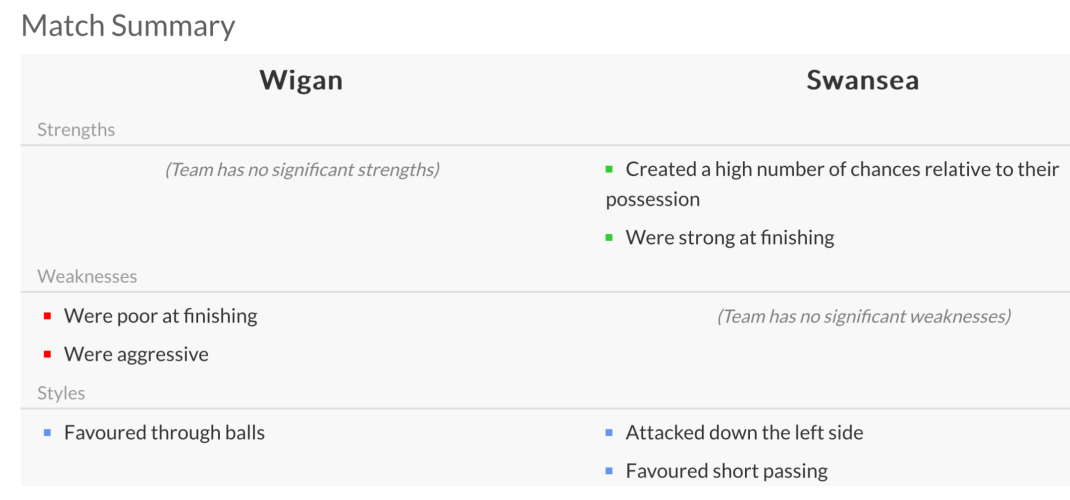1070x500 pixels.
Task: Click the green bullet beside "Created a high number"
Action: (610, 170)
